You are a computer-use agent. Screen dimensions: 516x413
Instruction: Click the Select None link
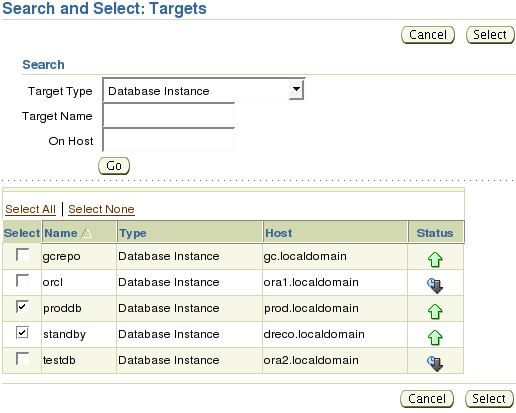coord(101,209)
